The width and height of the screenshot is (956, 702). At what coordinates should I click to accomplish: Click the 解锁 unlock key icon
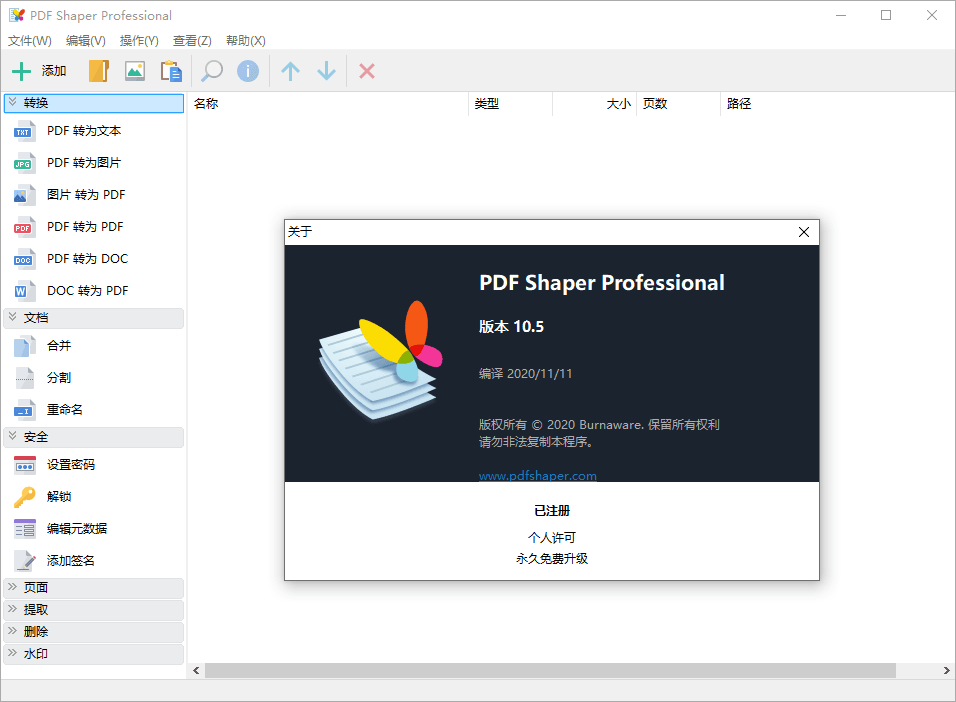[x=25, y=496]
